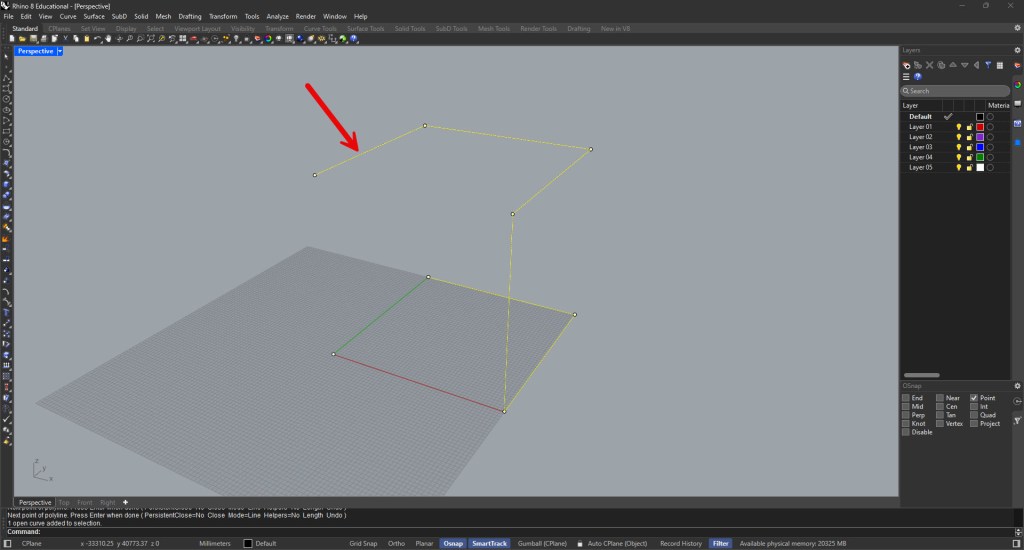This screenshot has width=1024, height=550.
Task: Uncheck the Point osnap checkbox
Action: (974, 398)
